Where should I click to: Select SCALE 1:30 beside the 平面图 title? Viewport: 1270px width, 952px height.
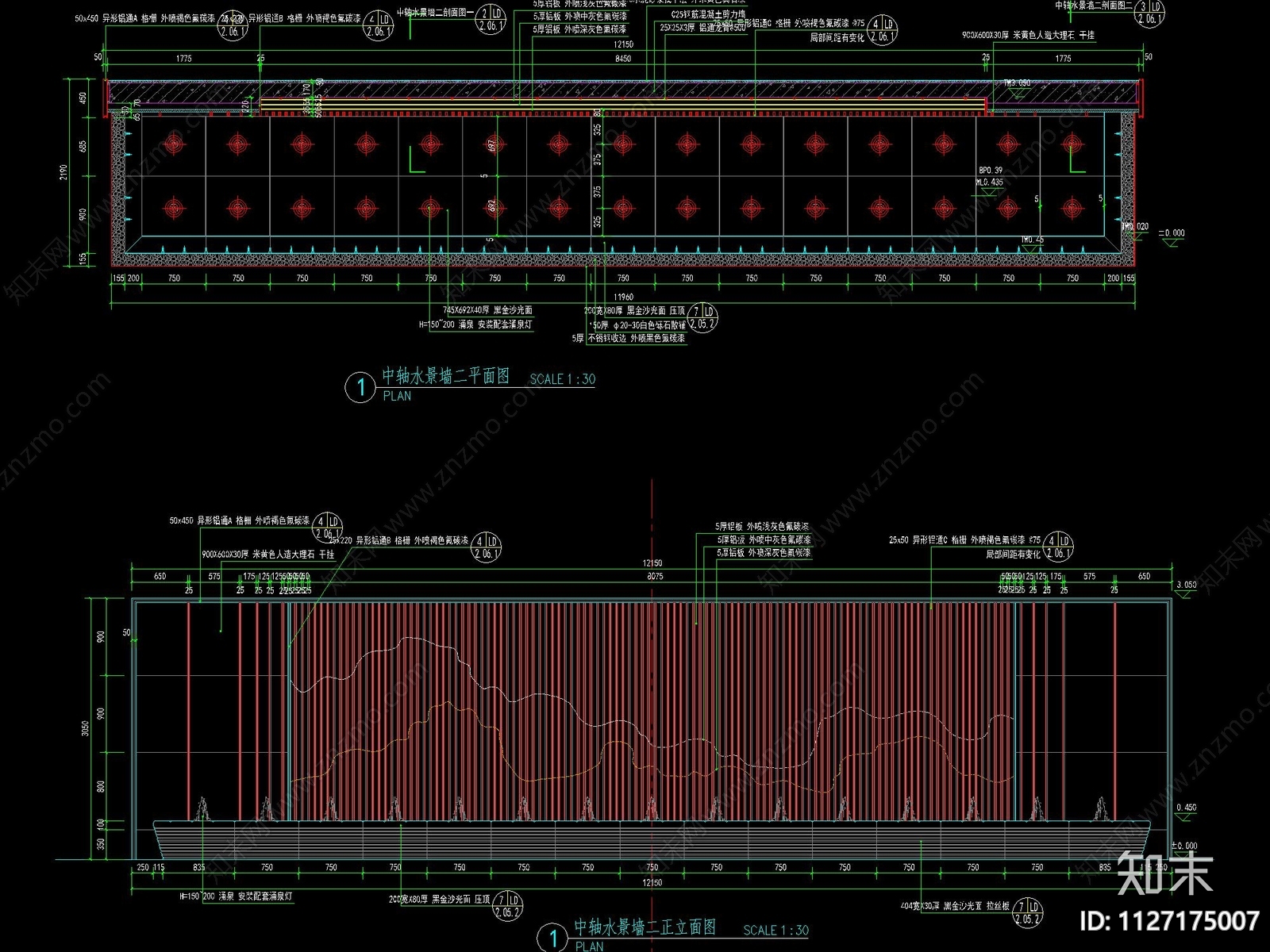click(x=562, y=379)
